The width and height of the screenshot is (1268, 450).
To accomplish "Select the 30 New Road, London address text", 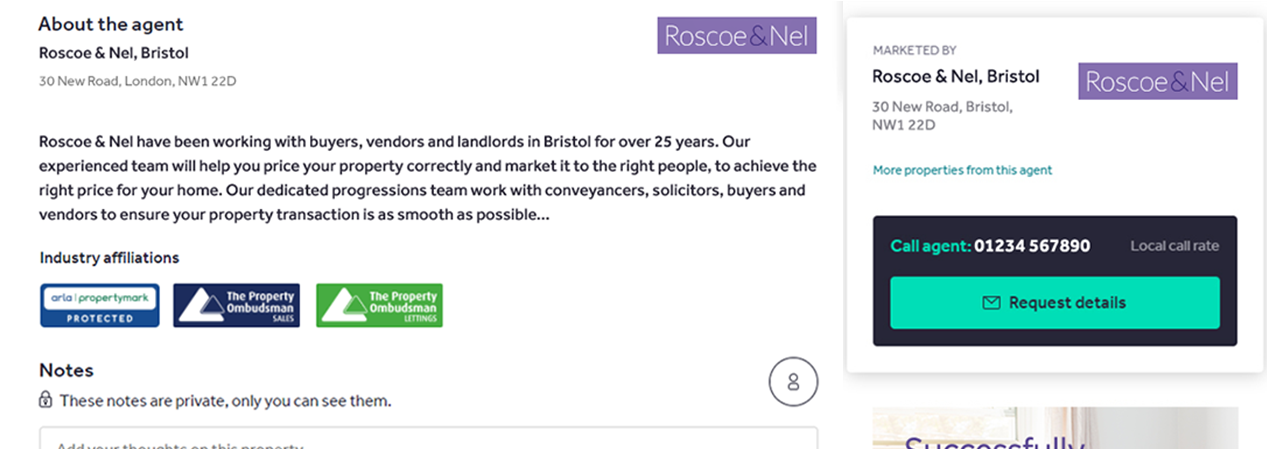I will (x=137, y=81).
